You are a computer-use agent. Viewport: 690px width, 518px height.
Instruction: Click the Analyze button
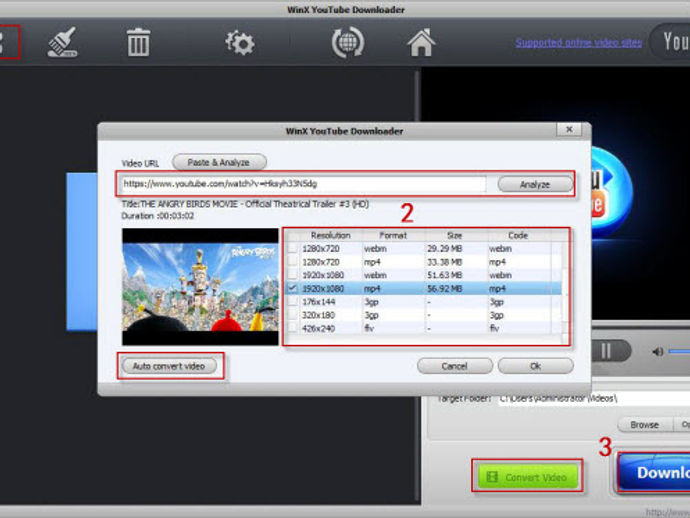point(535,184)
